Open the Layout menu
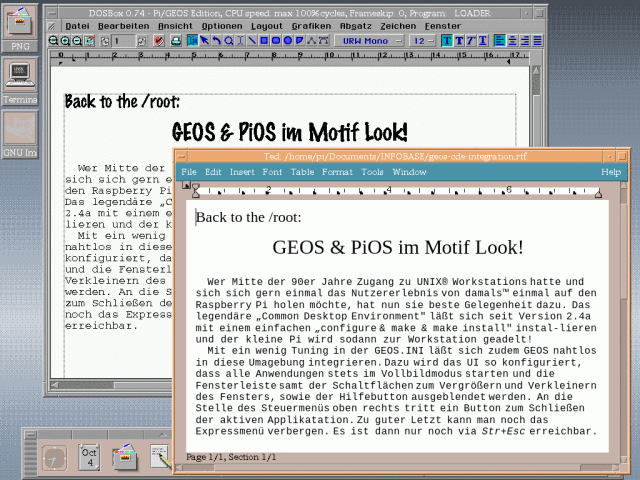Screen dimensions: 640x480 click(x=267, y=26)
